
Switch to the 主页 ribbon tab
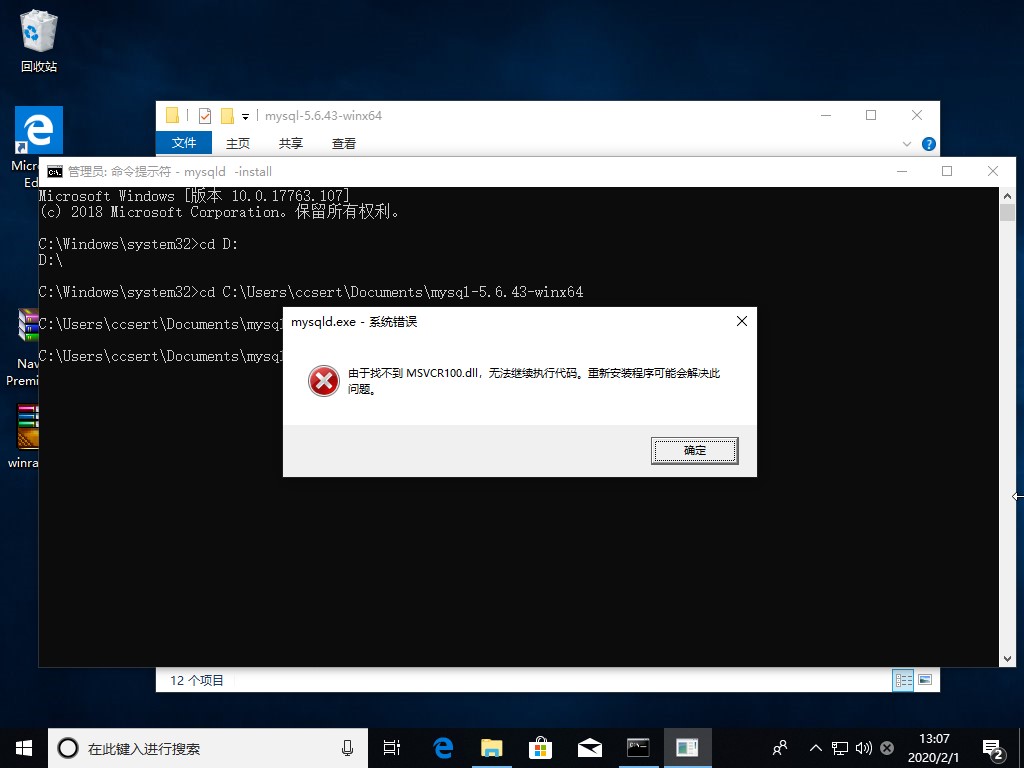(x=238, y=143)
